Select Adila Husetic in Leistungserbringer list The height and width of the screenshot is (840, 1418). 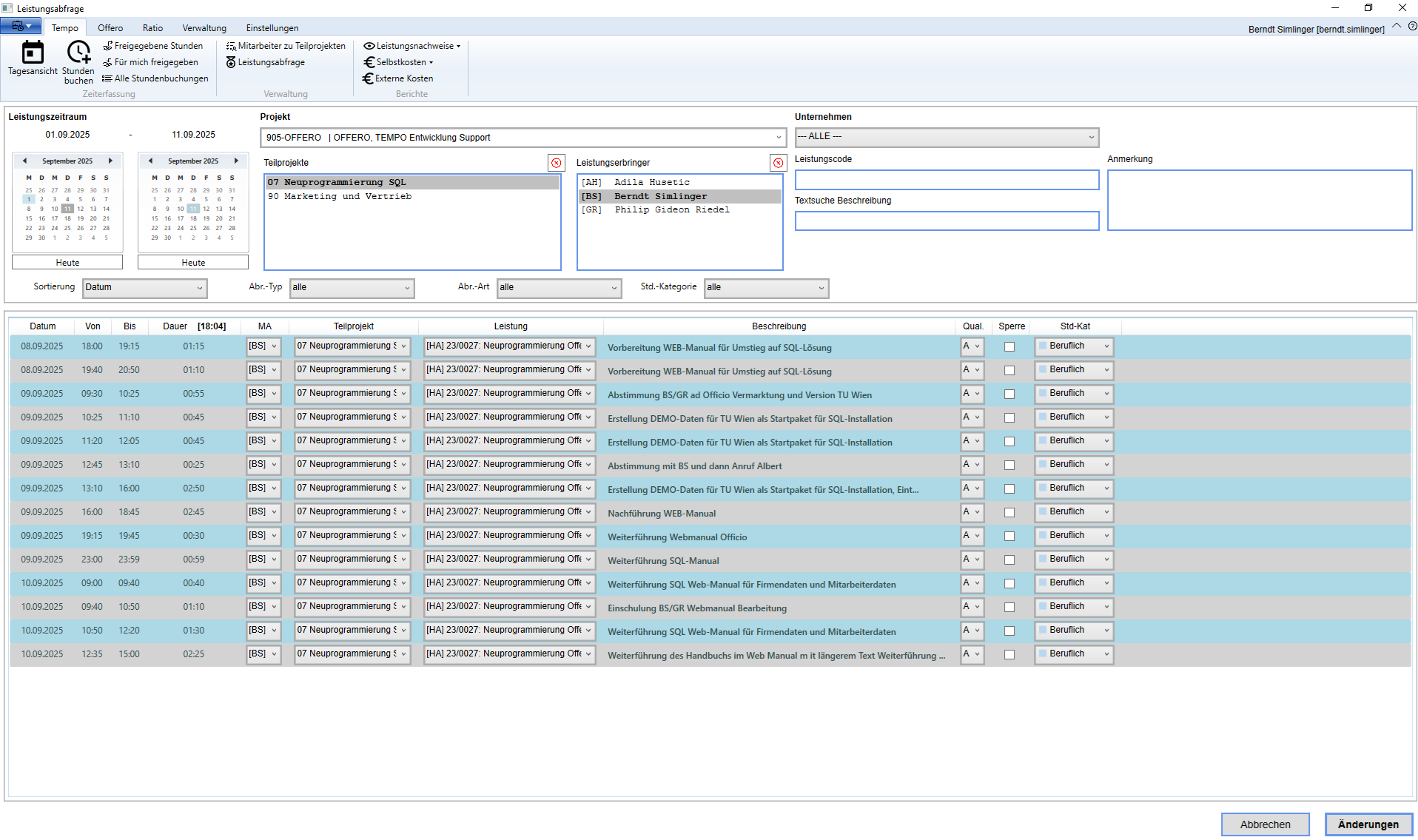pos(679,182)
